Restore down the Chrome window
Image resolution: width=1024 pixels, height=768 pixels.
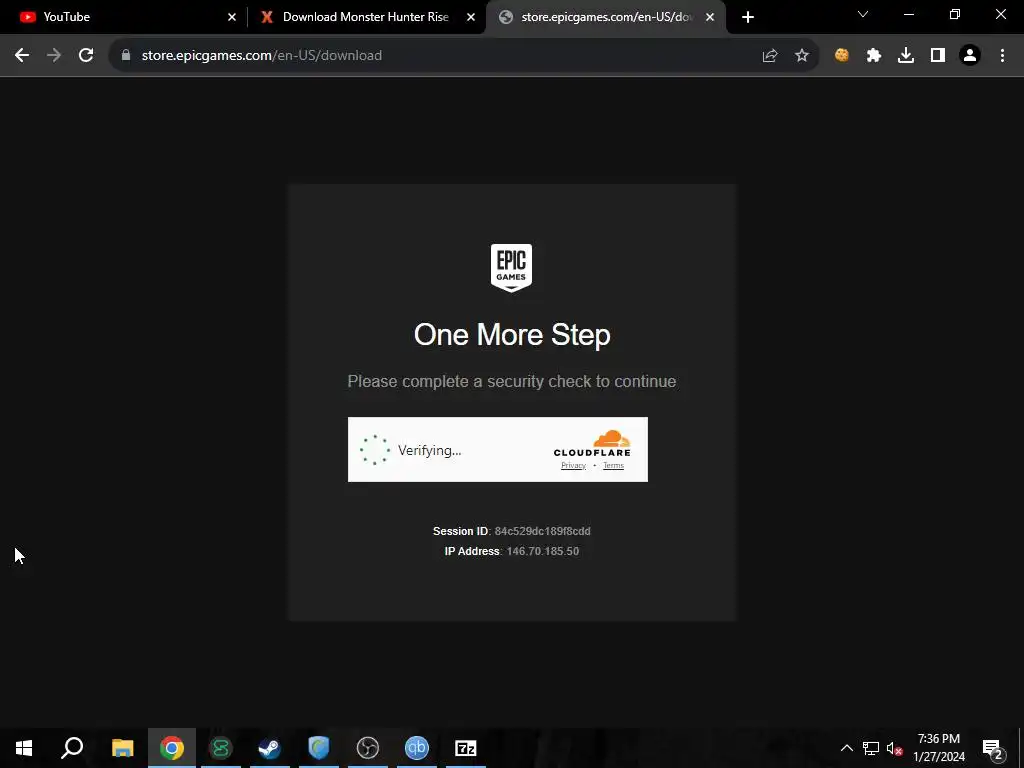(x=955, y=14)
